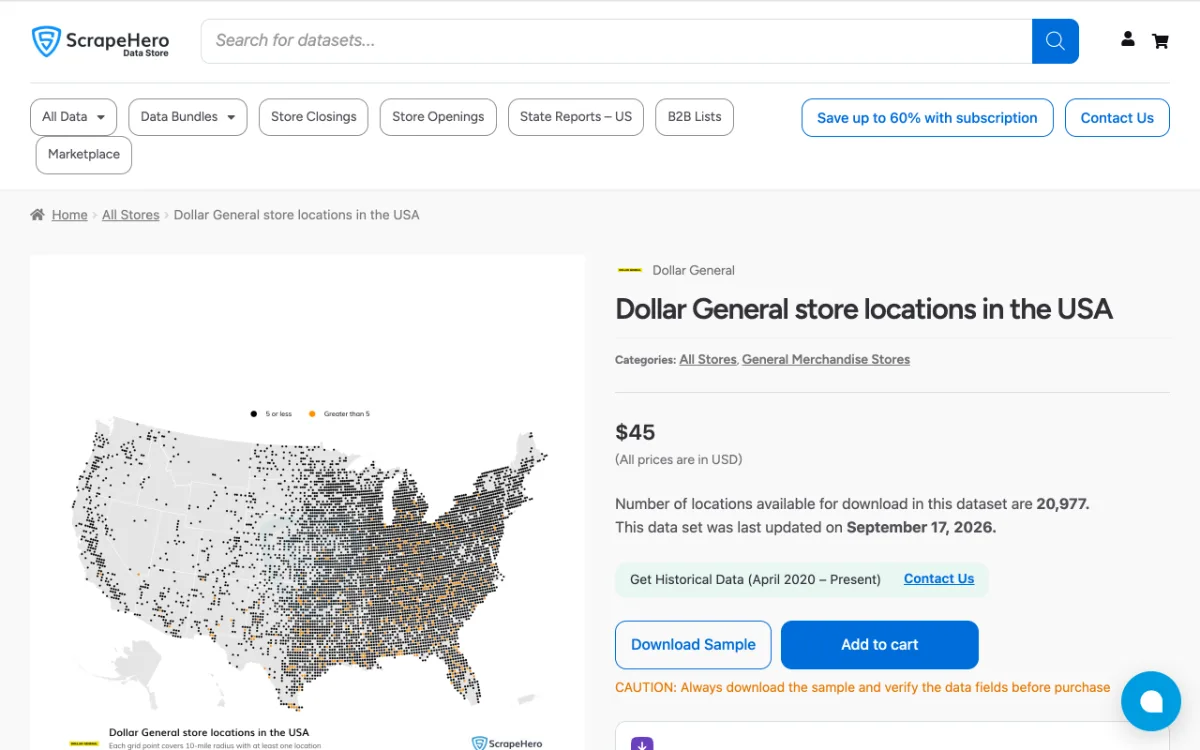Screen dimensions: 1200x750
Task: Open State Reports – US menu item
Action: [576, 117]
